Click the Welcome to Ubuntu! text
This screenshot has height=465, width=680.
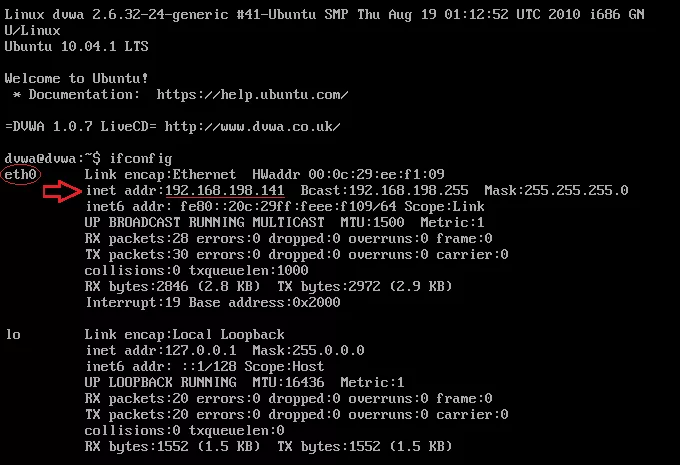pyautogui.click(x=76, y=79)
